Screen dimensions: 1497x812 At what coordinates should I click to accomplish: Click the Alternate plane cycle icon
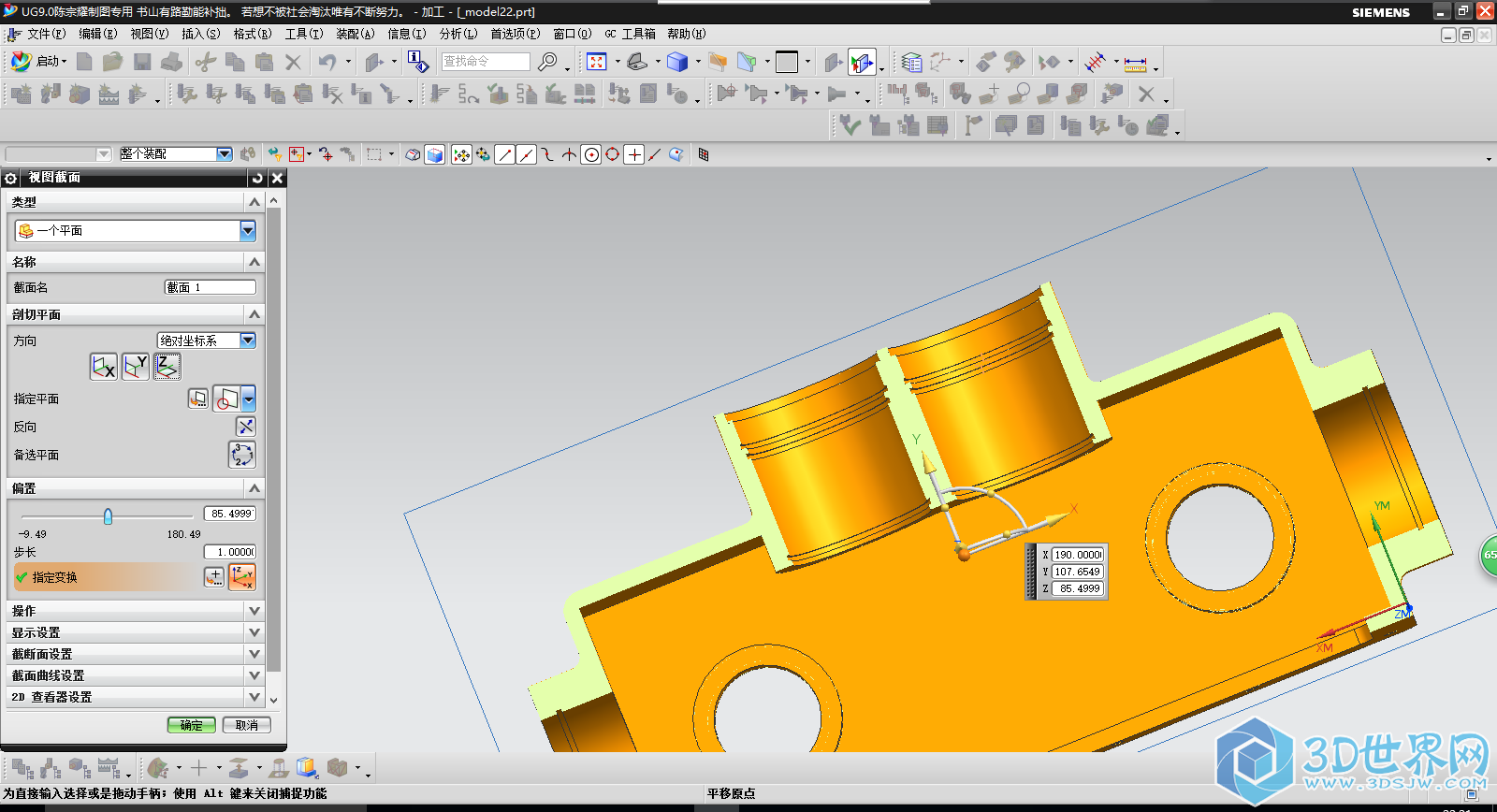pyautogui.click(x=241, y=455)
